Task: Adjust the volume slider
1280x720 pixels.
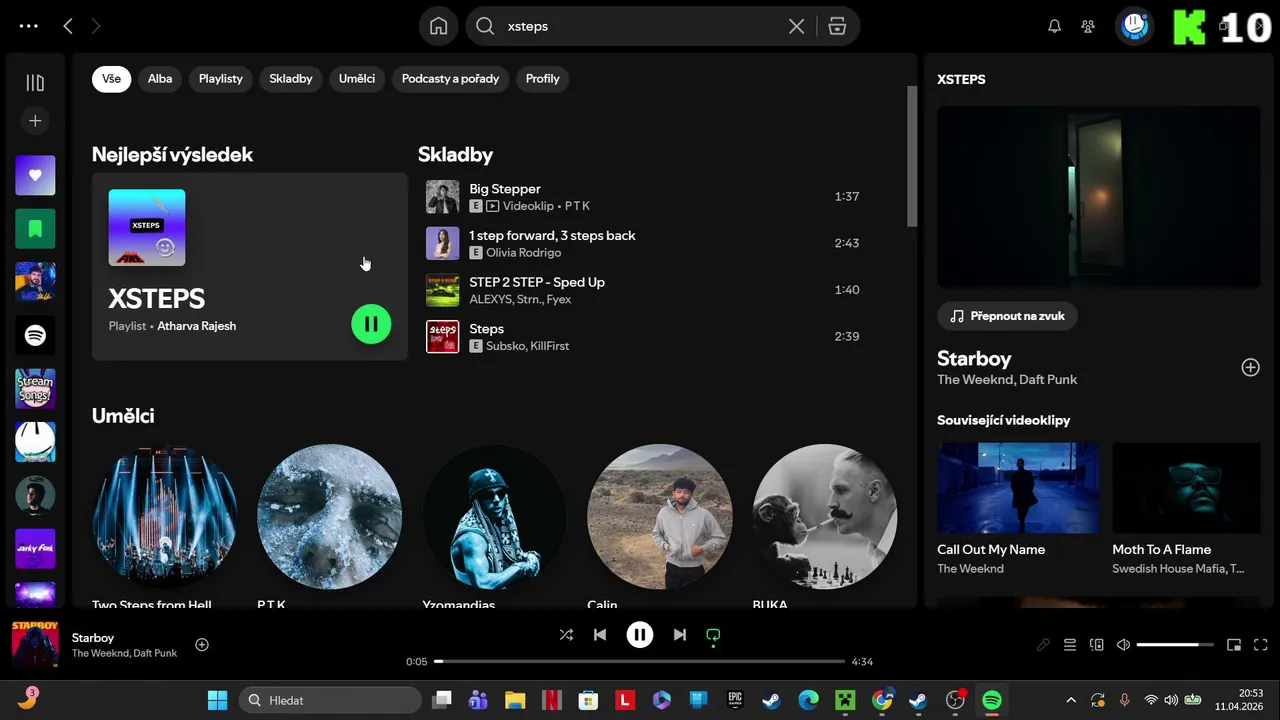Action: [1175, 645]
